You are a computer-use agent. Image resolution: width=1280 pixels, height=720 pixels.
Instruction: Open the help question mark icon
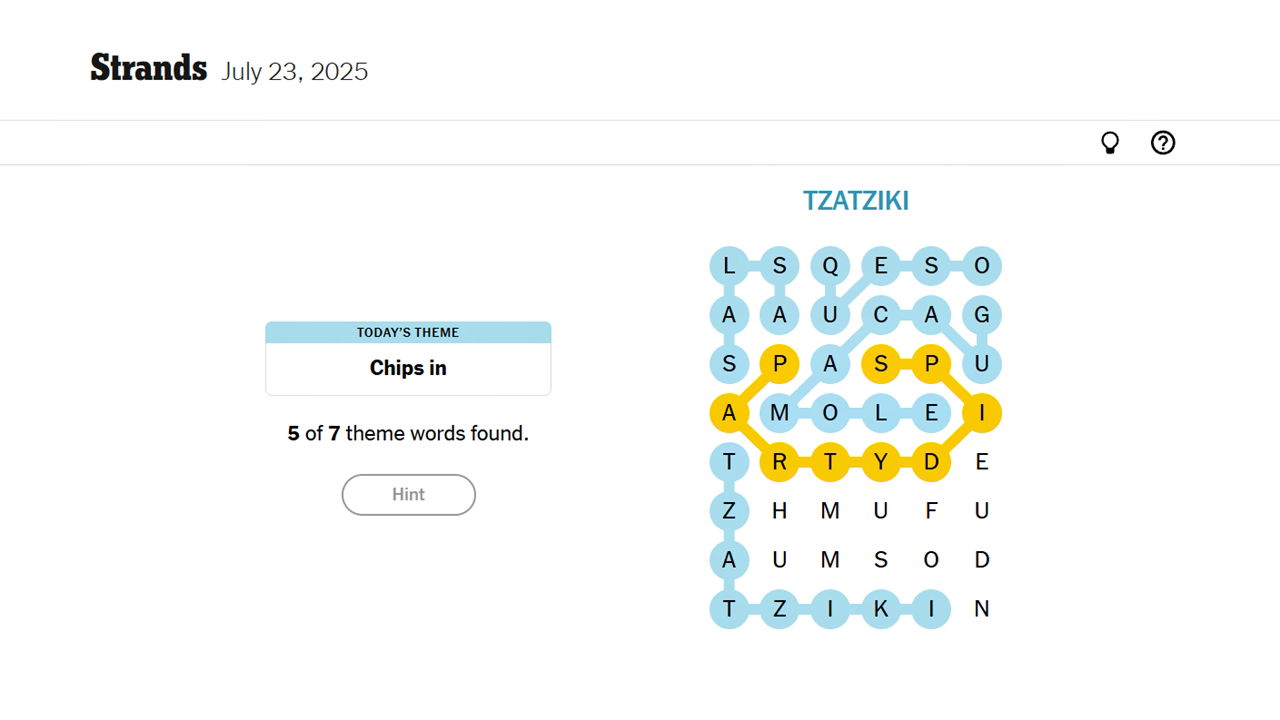(1162, 143)
